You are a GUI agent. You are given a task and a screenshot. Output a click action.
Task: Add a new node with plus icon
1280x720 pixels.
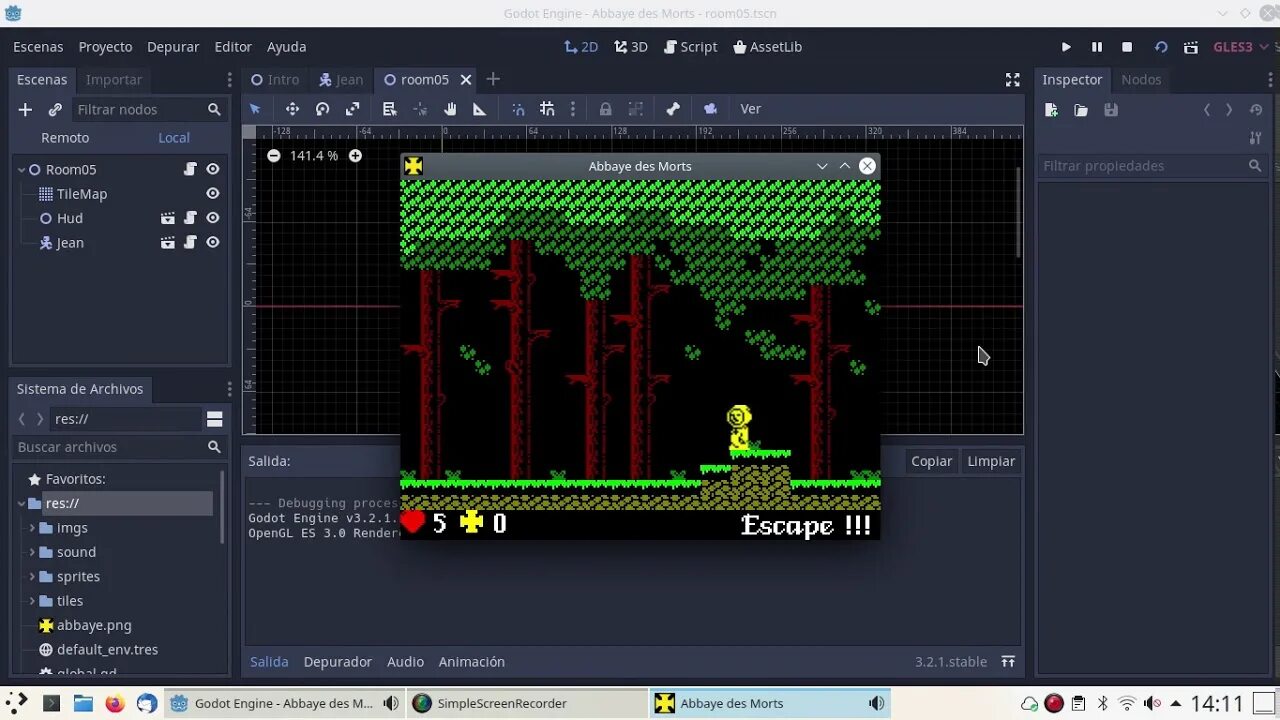25,110
